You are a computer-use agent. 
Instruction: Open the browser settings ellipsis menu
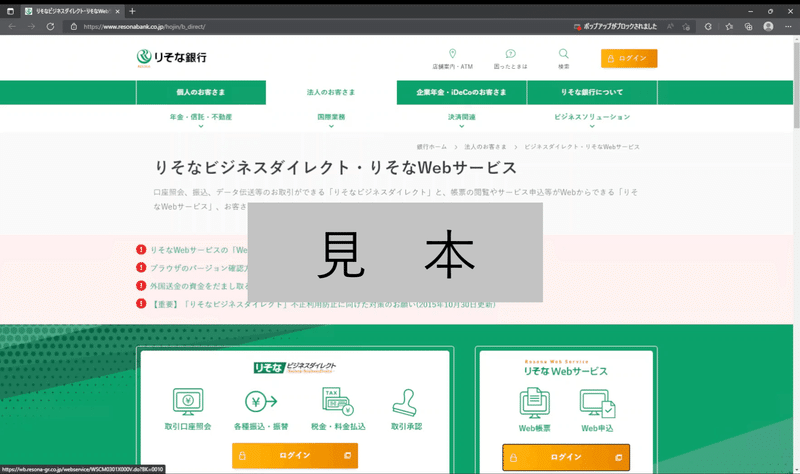tap(788, 27)
